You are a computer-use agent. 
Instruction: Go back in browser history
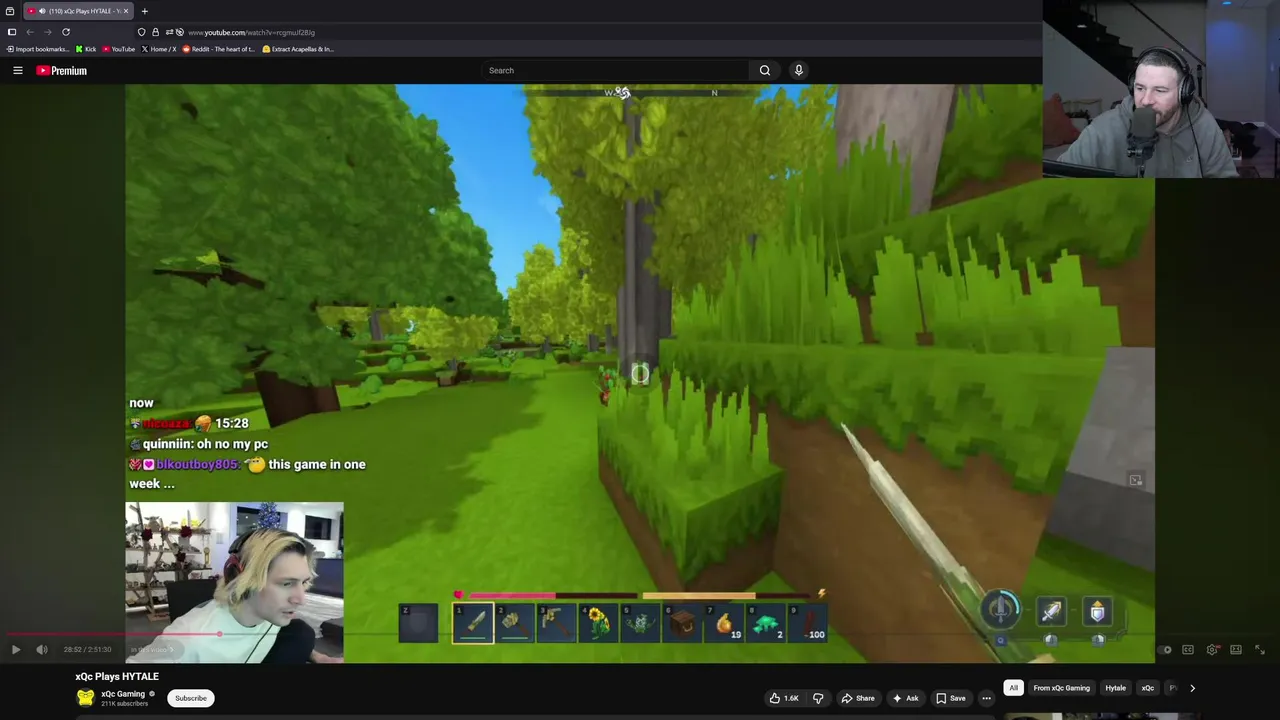[30, 32]
